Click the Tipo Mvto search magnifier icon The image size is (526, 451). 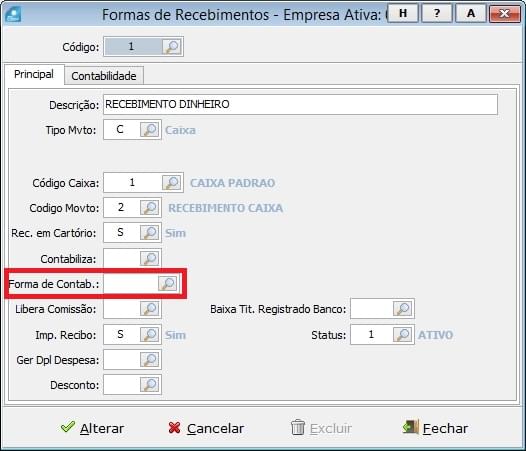point(150,130)
